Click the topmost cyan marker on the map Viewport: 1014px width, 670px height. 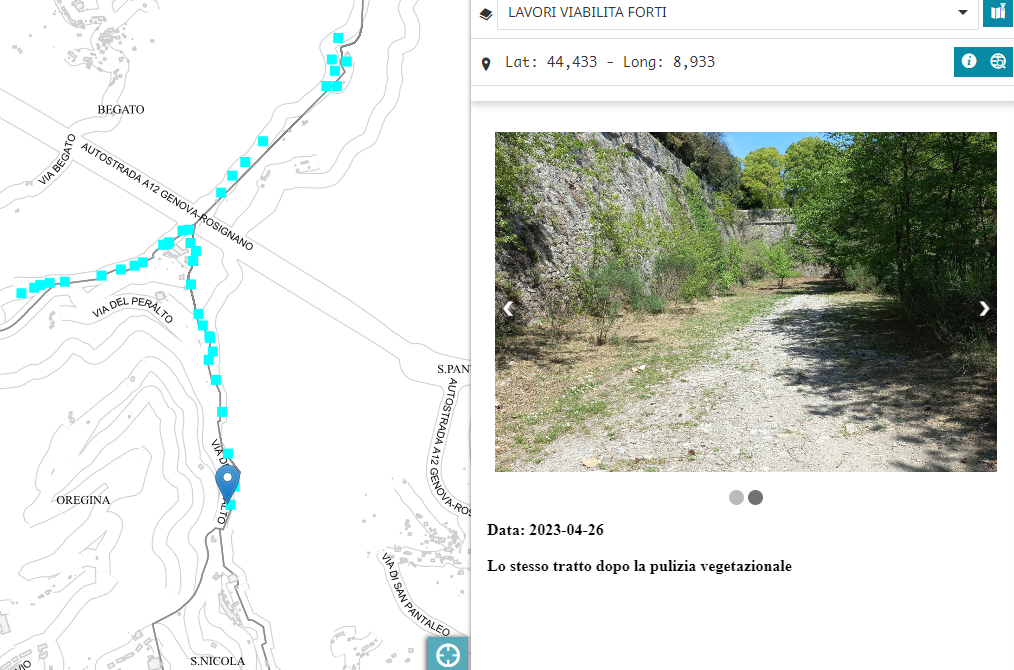click(338, 38)
